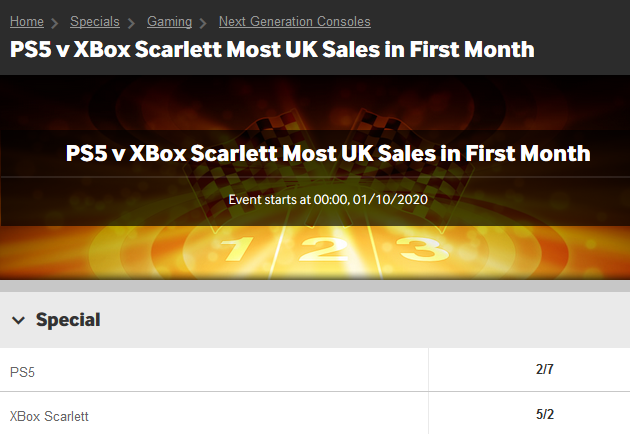Click the event start time text
Screen dimensions: 630x434
pyautogui.click(x=328, y=200)
